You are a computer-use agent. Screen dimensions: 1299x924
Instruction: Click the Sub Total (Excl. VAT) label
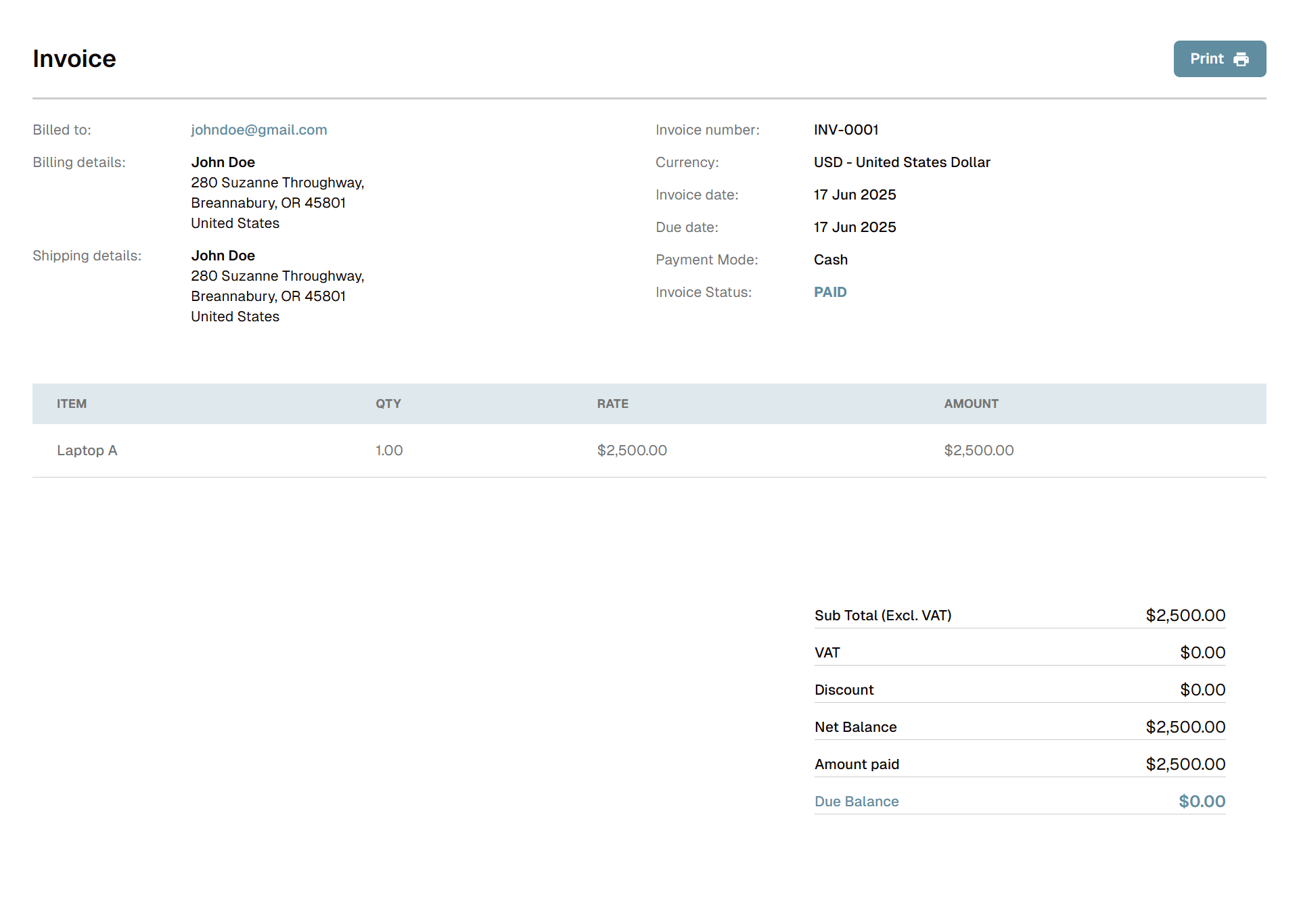tap(883, 616)
